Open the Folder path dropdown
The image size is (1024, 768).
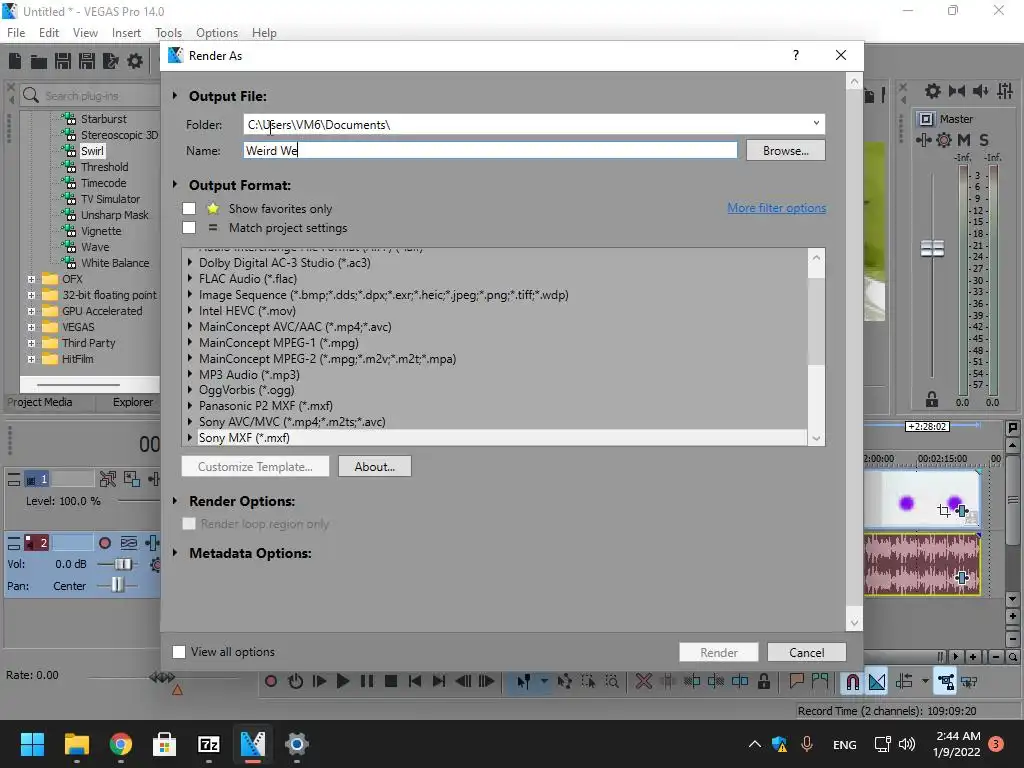click(x=816, y=124)
